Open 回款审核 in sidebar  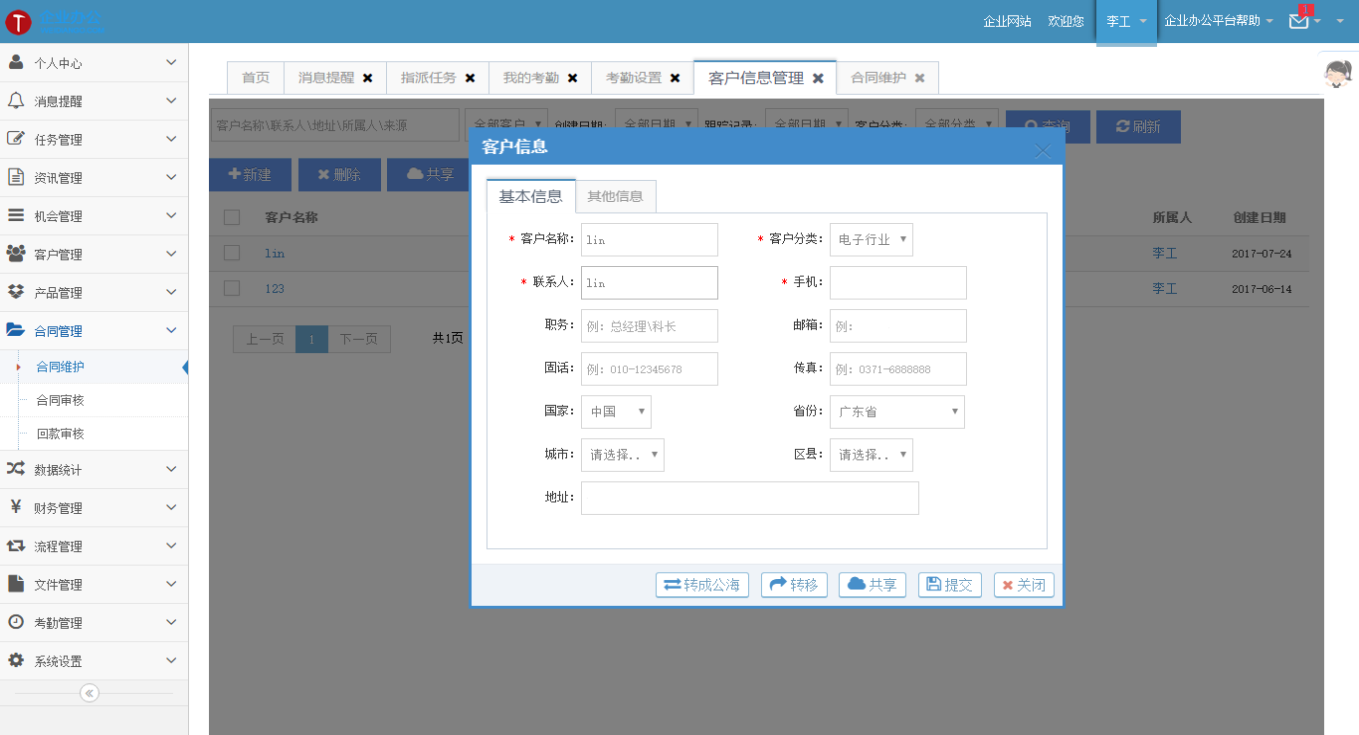pyautogui.click(x=60, y=434)
